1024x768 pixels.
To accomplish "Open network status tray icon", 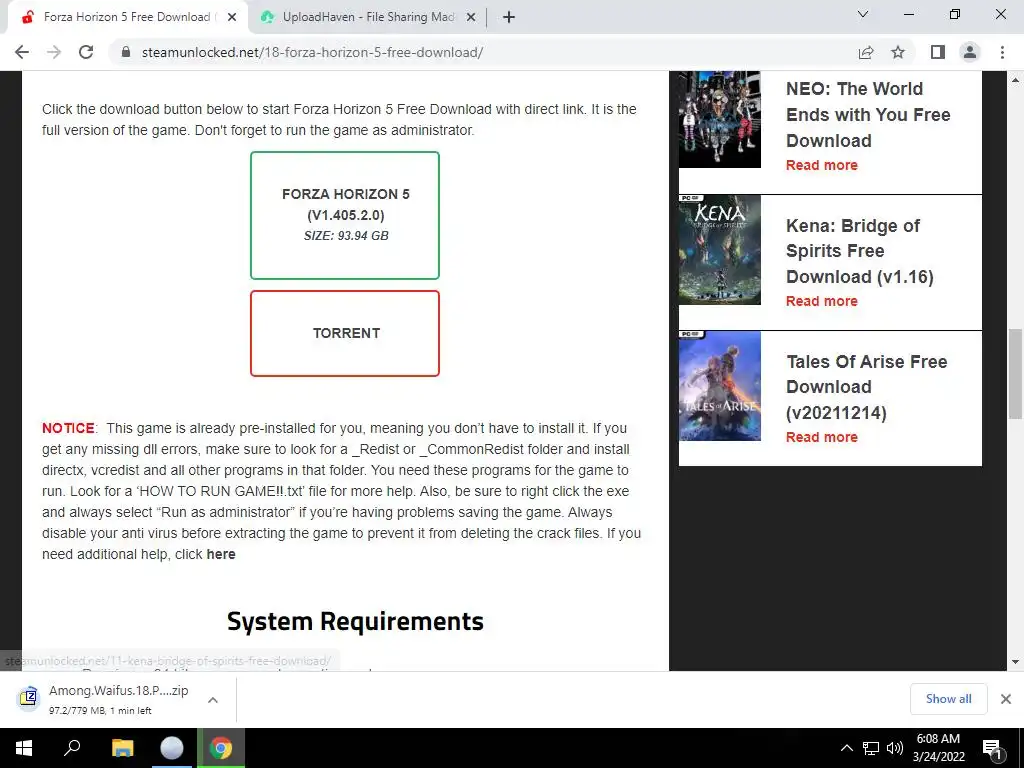I will click(x=871, y=748).
